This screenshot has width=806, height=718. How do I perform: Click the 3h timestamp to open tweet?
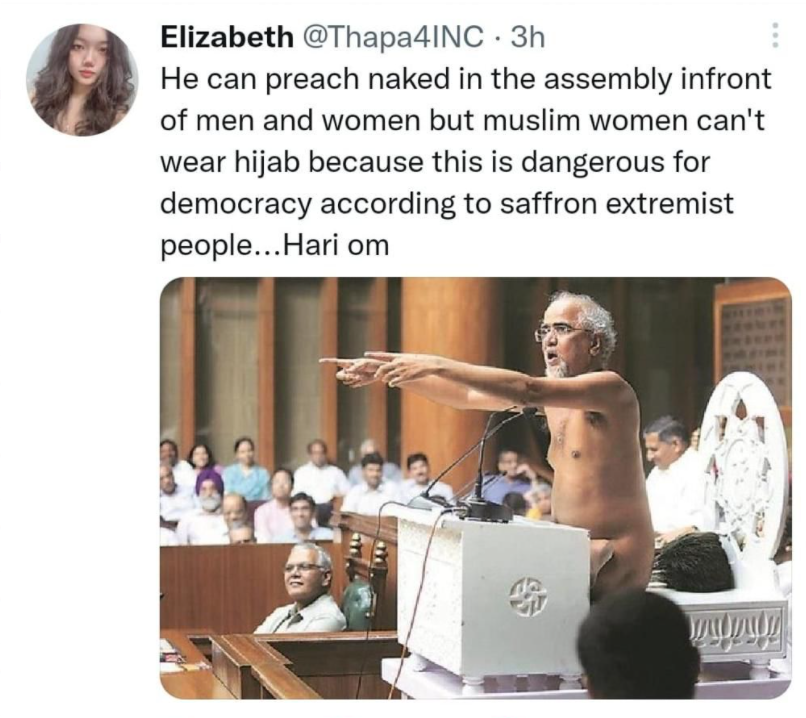click(x=528, y=37)
